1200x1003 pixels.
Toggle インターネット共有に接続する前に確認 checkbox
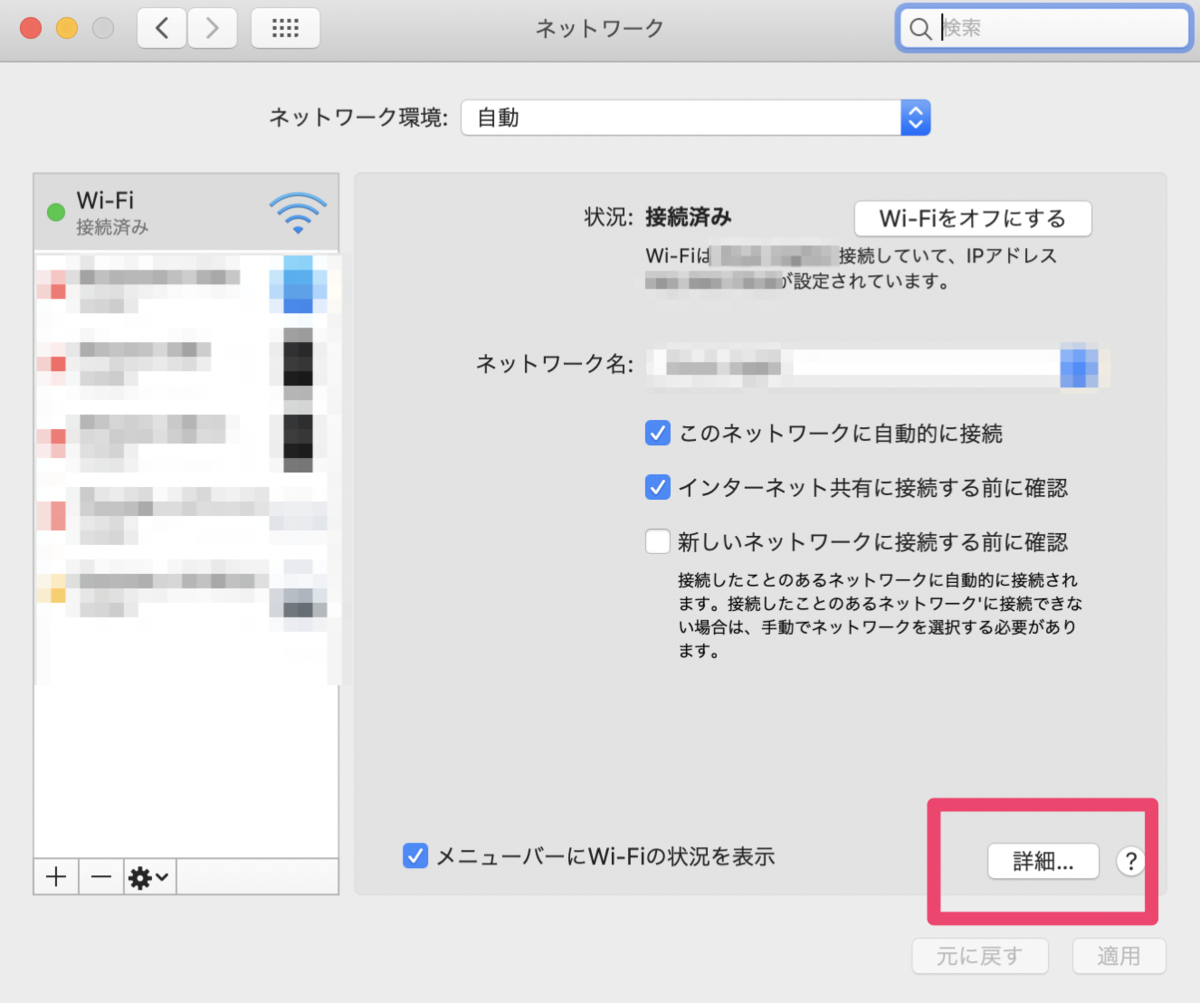pyautogui.click(x=657, y=488)
